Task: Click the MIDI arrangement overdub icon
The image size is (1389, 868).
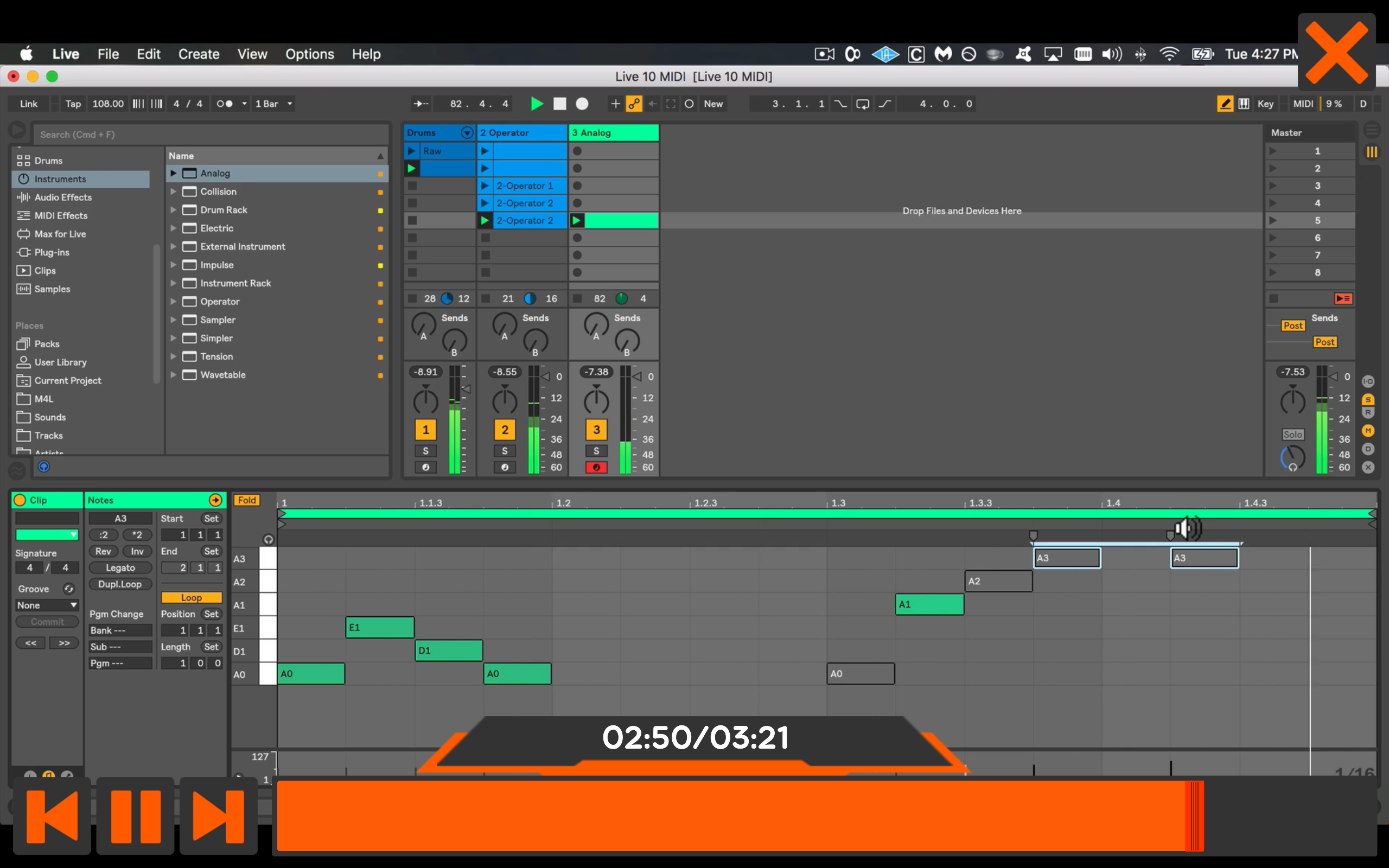Action: [x=616, y=104]
